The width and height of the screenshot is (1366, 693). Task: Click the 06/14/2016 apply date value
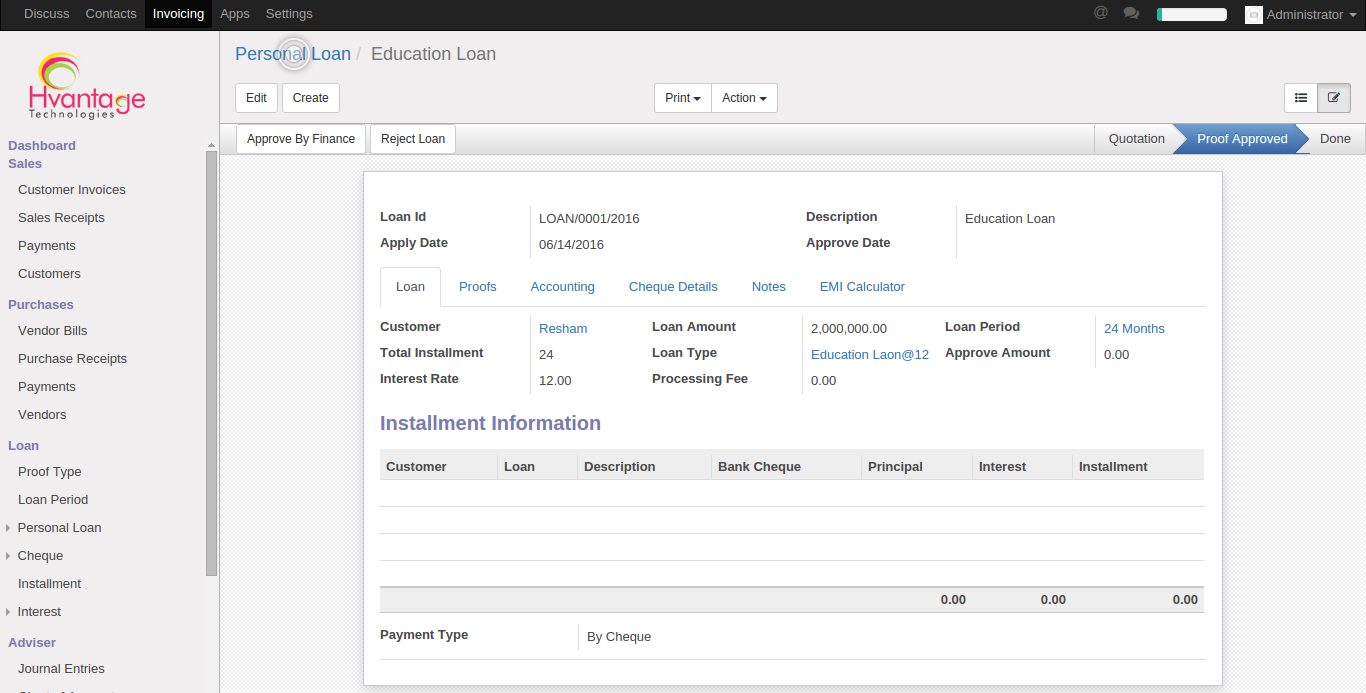pyautogui.click(x=571, y=245)
